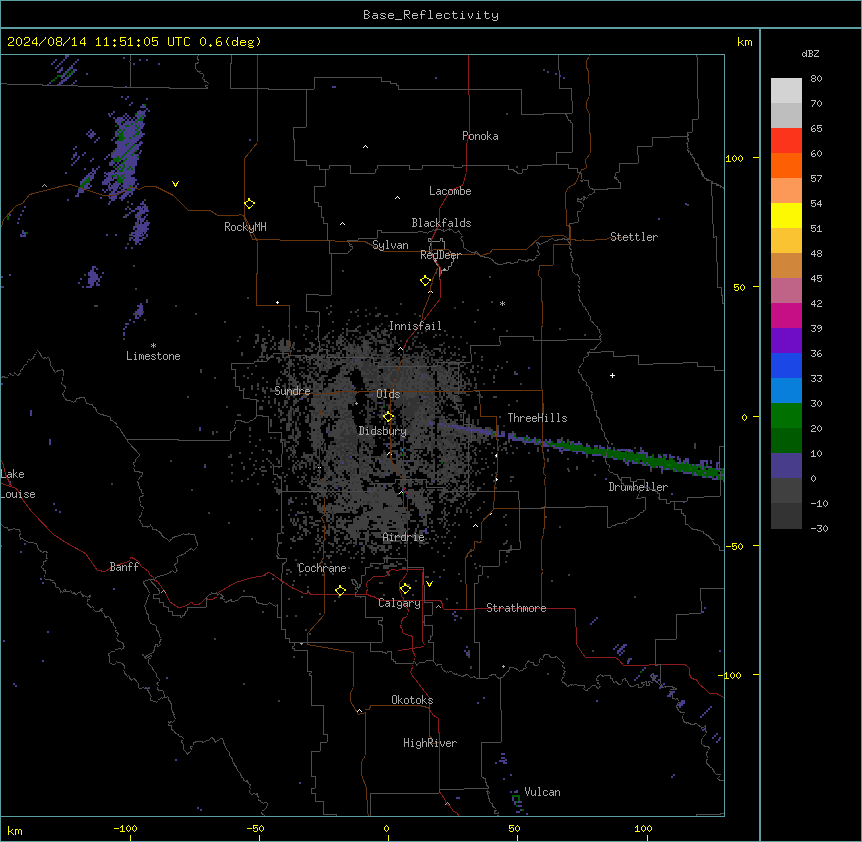This screenshot has width=862, height=842.
Task: Click the Stettler label
Action: point(634,237)
